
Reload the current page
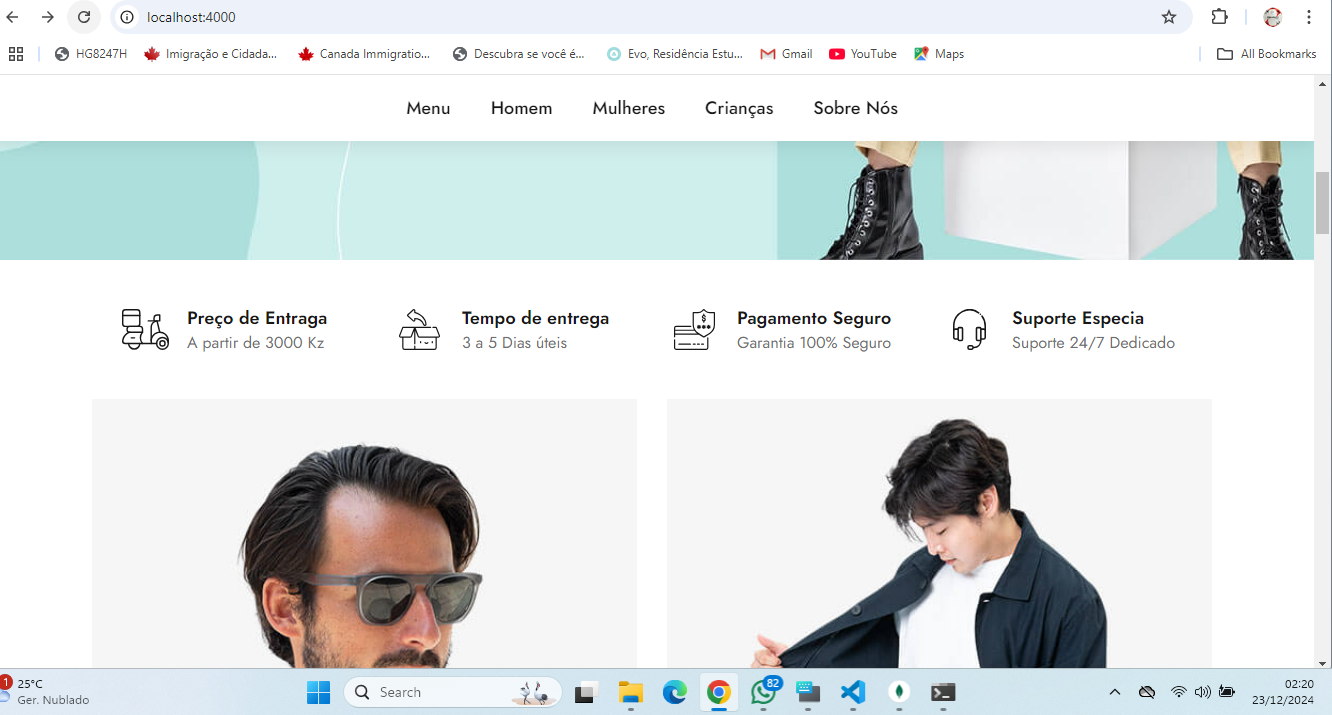tap(83, 17)
